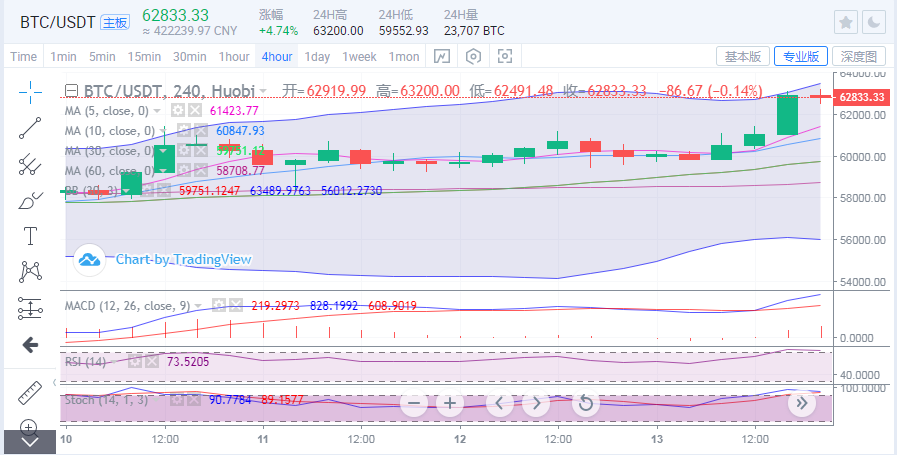
Task: Reset chart view with circular arrow
Action: (x=585, y=403)
